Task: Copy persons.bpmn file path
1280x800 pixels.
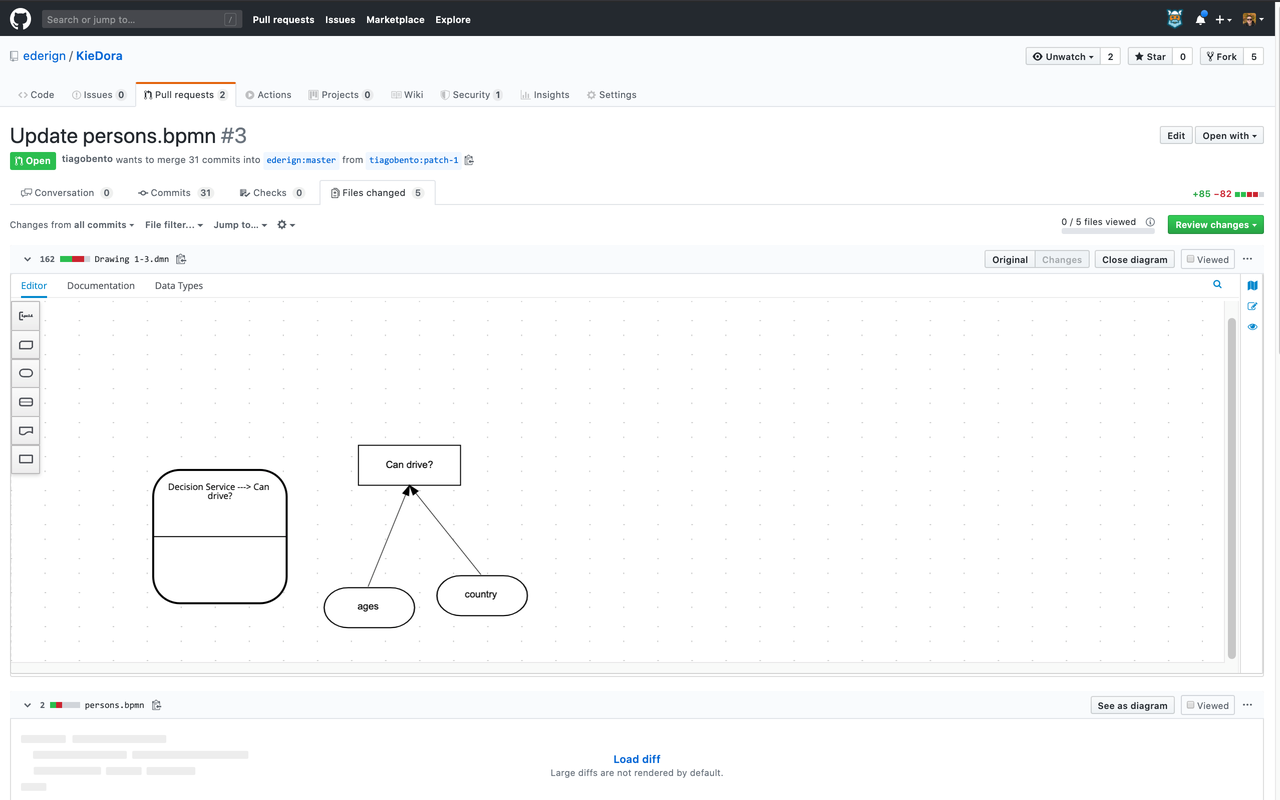Action: 157,705
